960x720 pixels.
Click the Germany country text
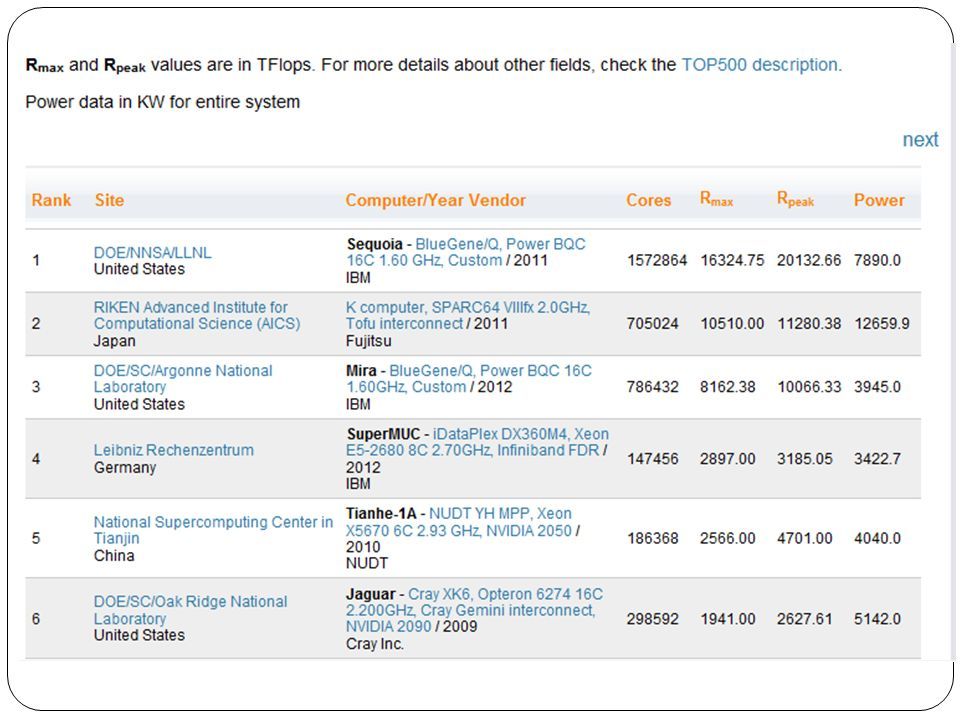click(x=125, y=468)
